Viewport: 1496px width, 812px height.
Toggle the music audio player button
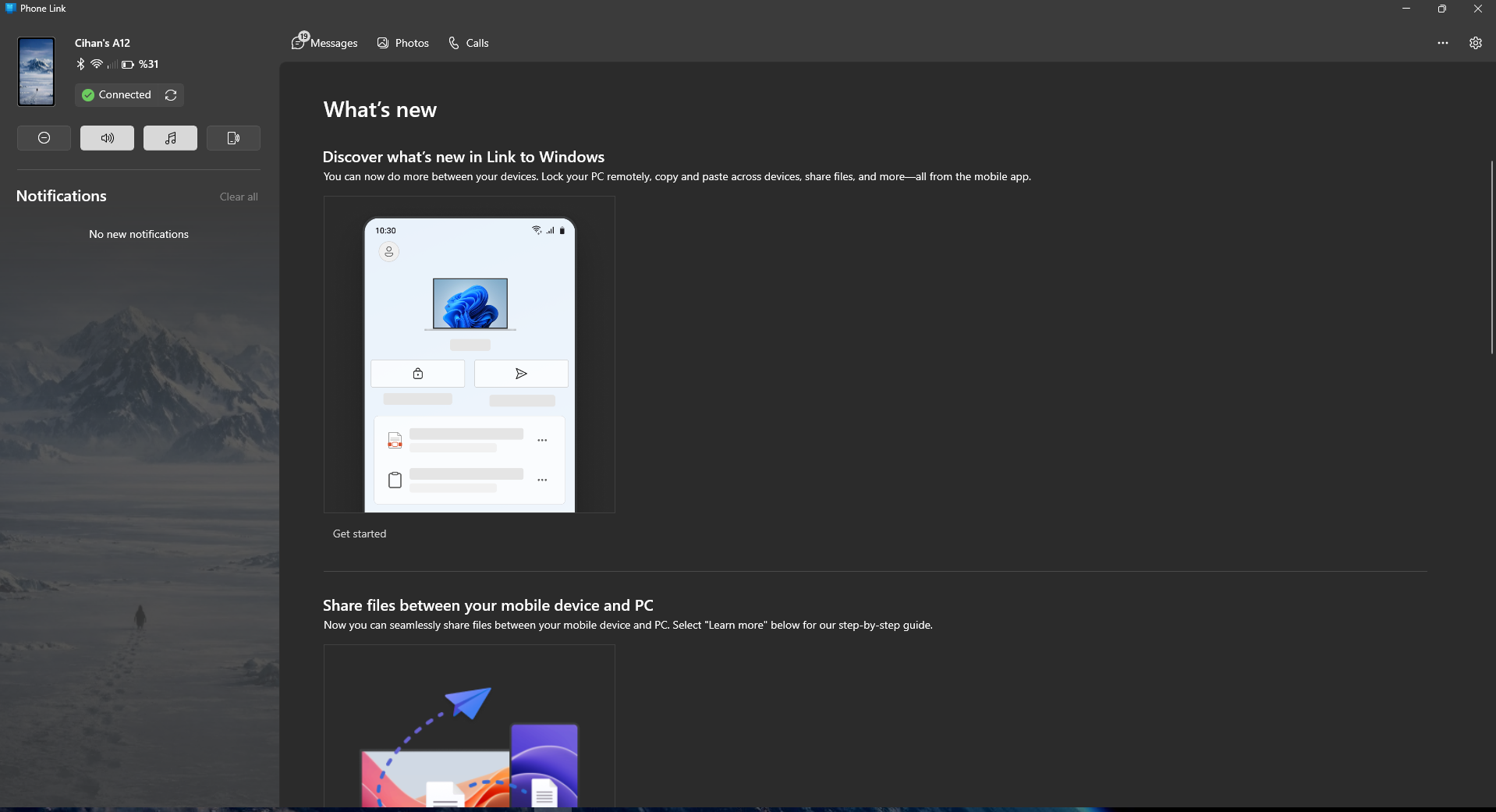tap(170, 138)
